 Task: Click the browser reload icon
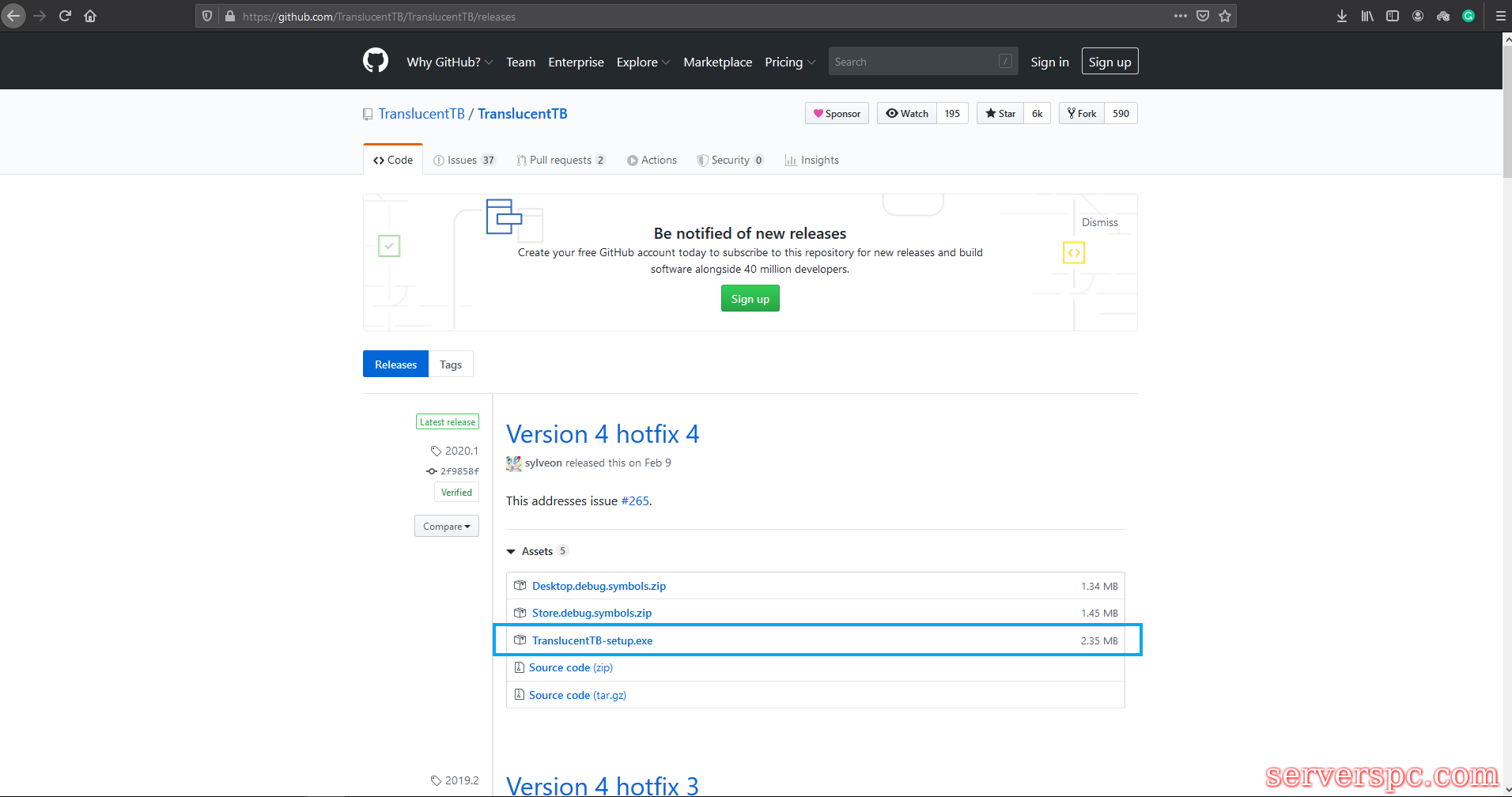[x=65, y=16]
